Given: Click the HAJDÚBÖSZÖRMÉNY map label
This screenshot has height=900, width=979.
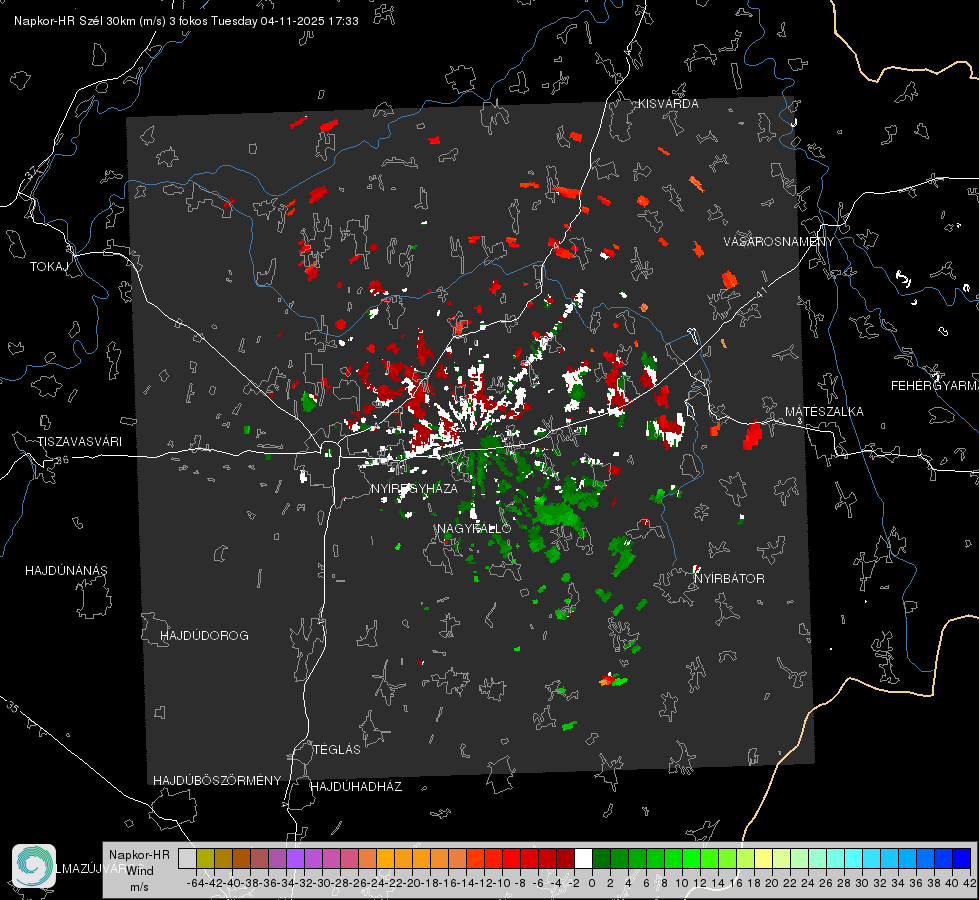Looking at the screenshot, I should 217,781.
